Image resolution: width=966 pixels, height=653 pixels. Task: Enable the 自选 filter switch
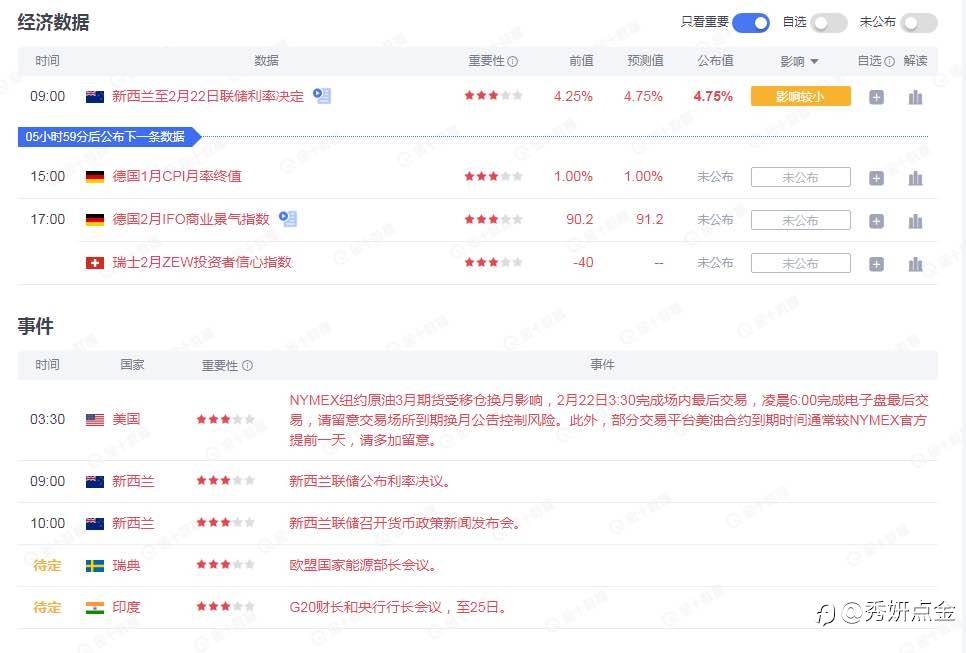[x=829, y=23]
